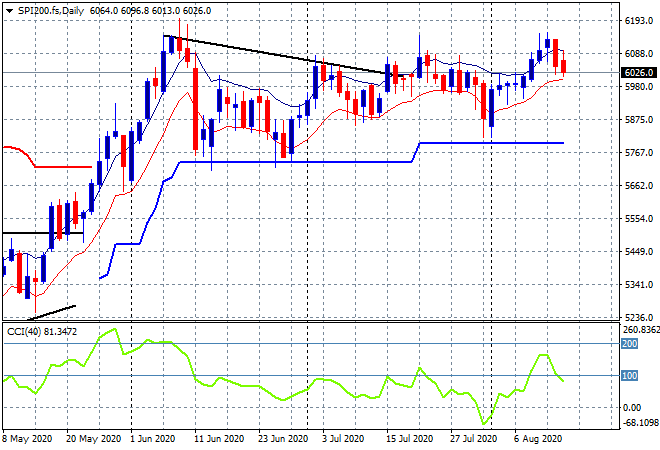Click the CCI 200 level label
This screenshot has height=450, width=660.
pyautogui.click(x=630, y=344)
